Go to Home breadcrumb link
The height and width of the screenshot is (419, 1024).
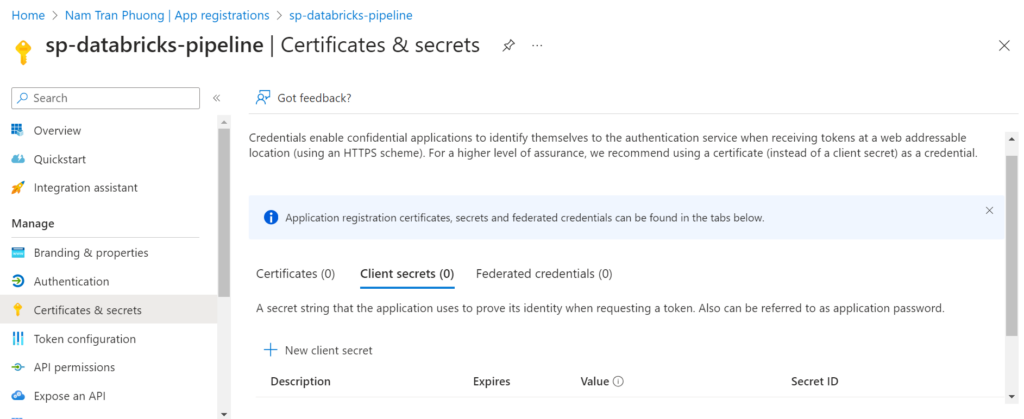coord(27,15)
